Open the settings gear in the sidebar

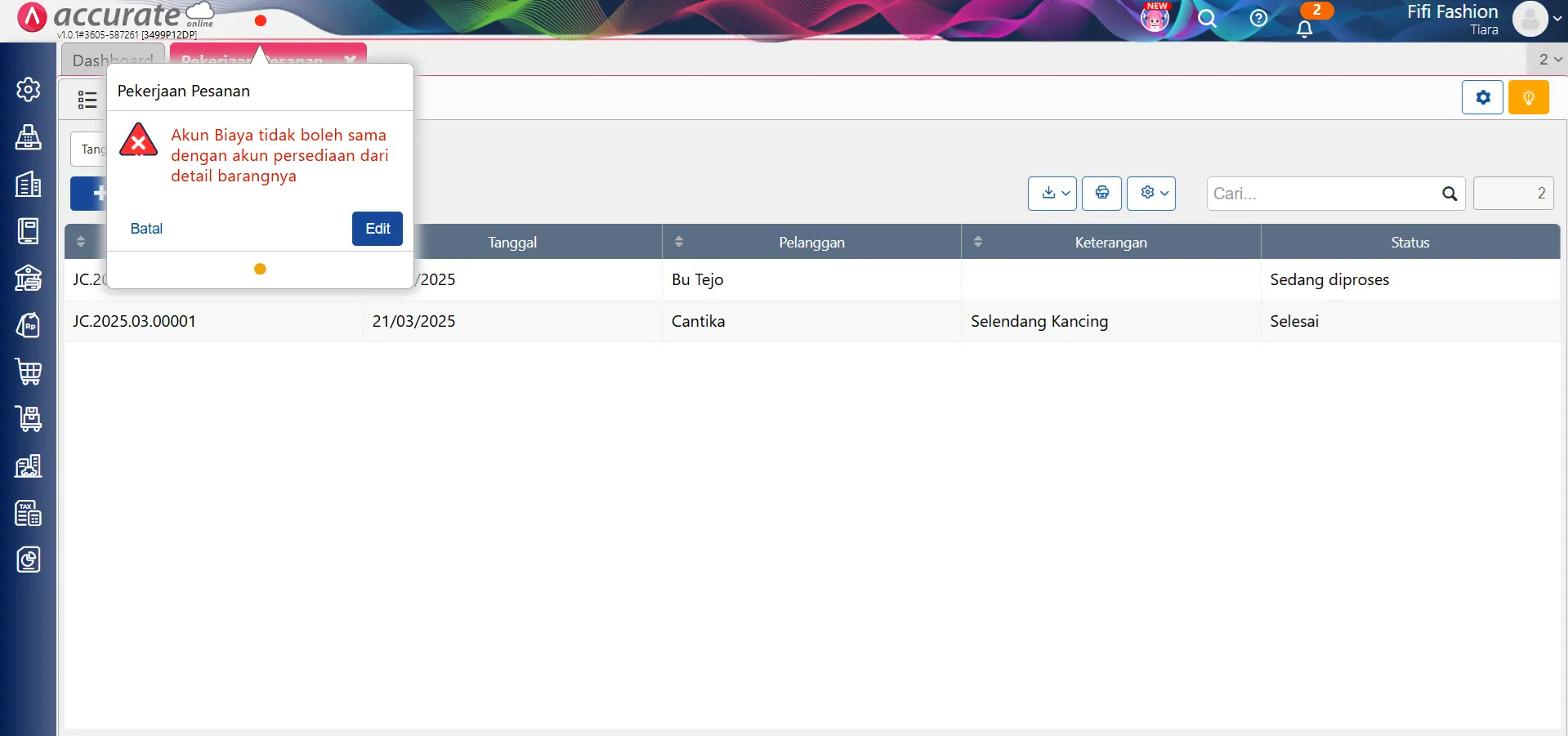point(29,89)
